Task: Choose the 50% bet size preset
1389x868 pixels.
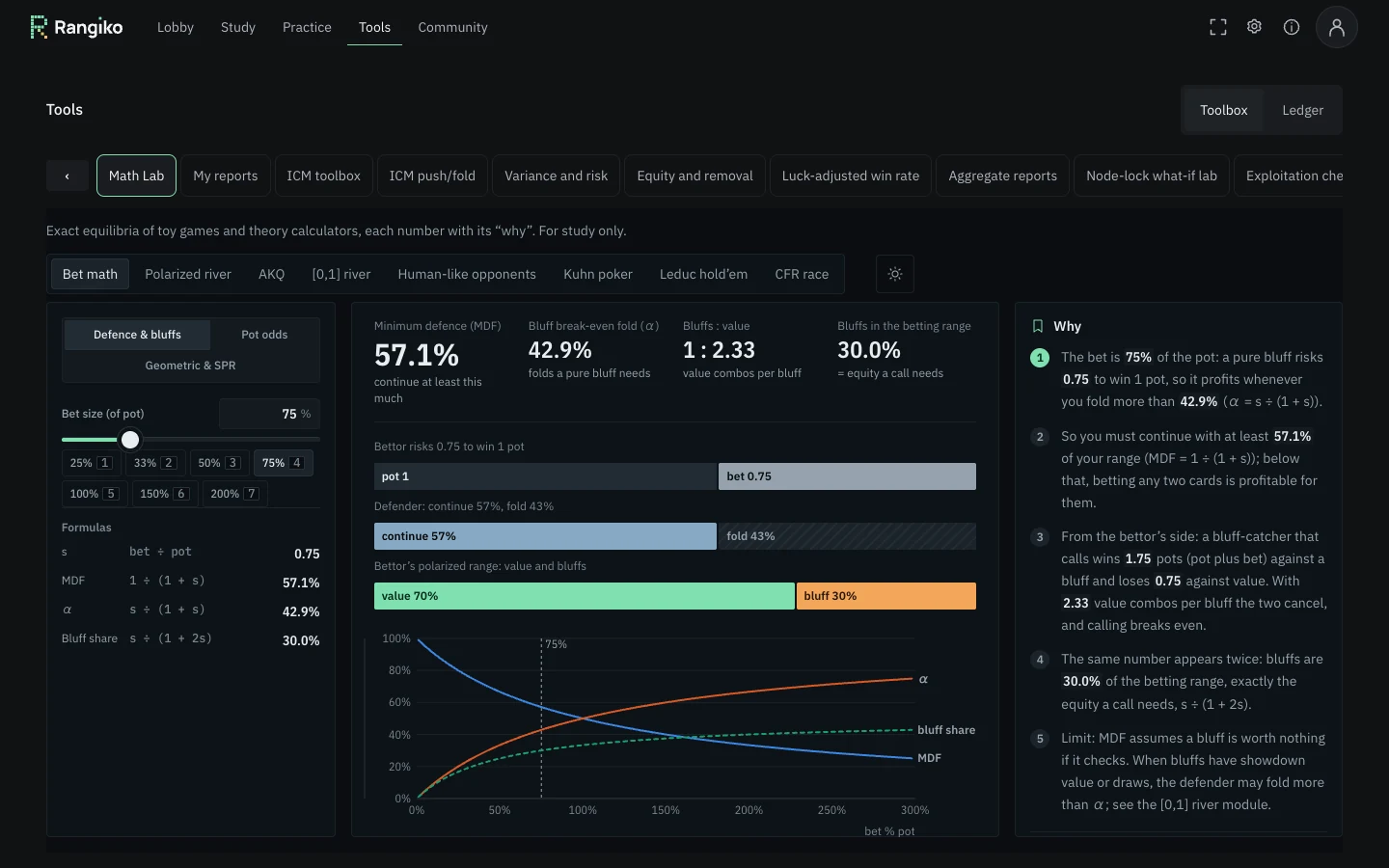Action: click(x=219, y=463)
